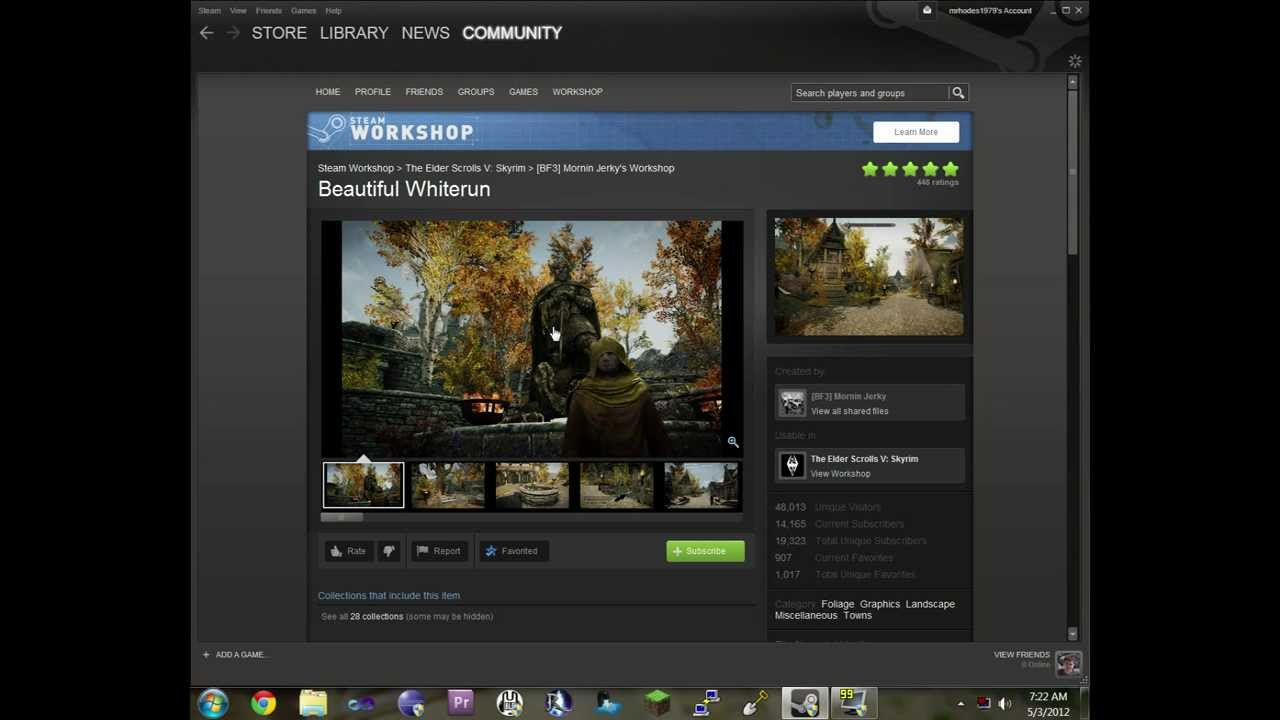Screen dimensions: 1280x720
Task: Click the volume speaker tray icon
Action: [x=1004, y=704]
